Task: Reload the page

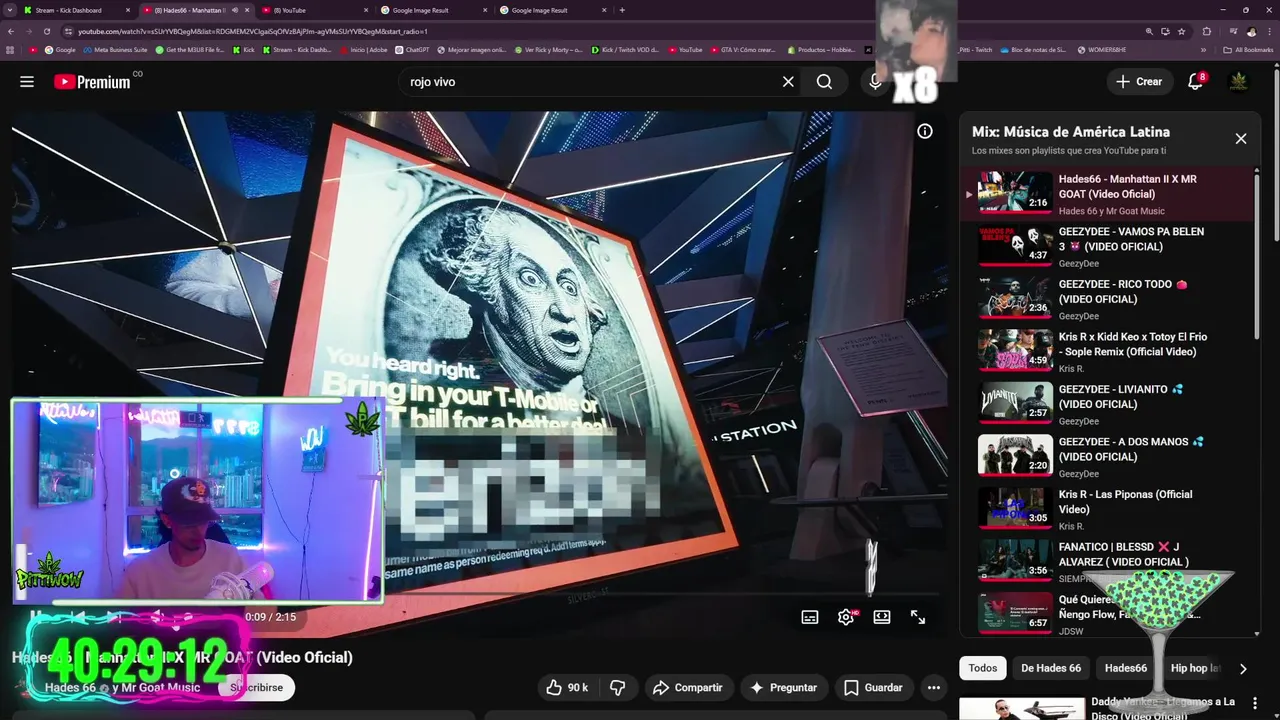Action: 47,31
